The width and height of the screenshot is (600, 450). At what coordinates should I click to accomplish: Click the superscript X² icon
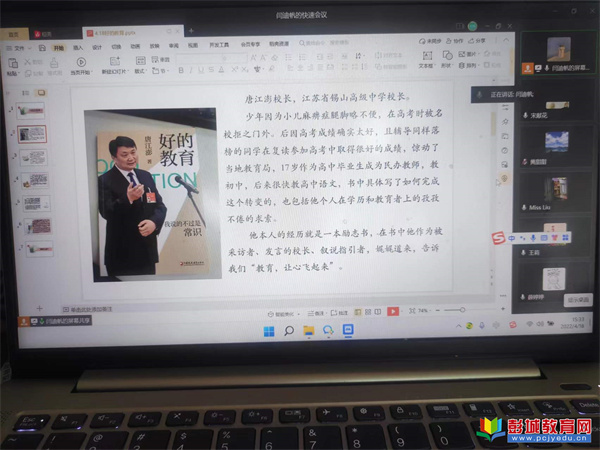click(x=234, y=70)
